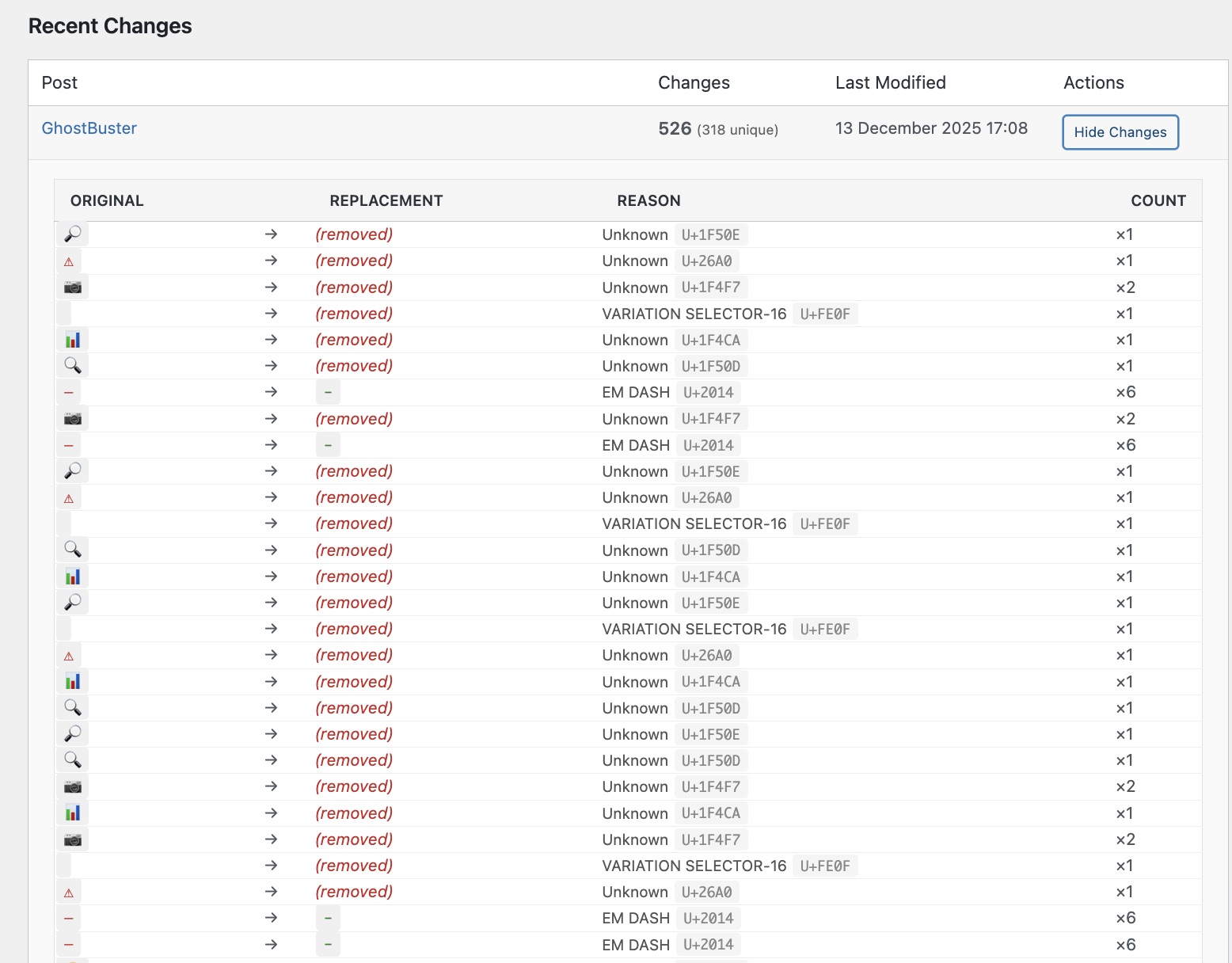Click the Recent Changes heading
The width and height of the screenshot is (1232, 963).
110,26
